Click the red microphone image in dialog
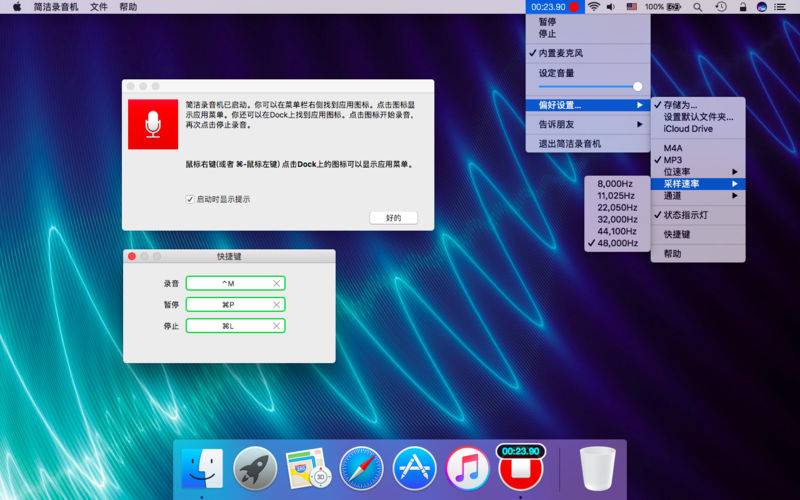800x500 pixels. [153, 124]
